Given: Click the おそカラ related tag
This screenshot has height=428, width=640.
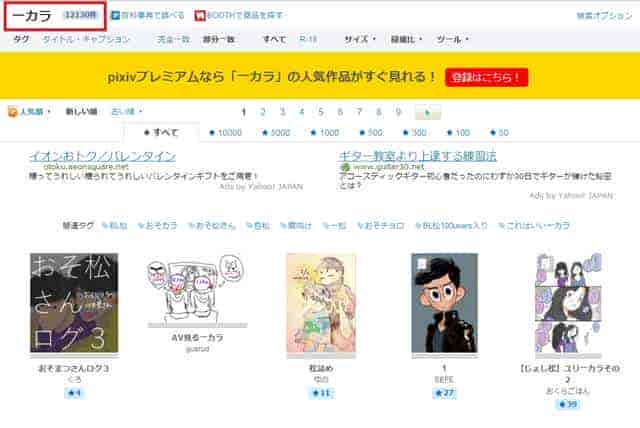Looking at the screenshot, I should coord(158,226).
